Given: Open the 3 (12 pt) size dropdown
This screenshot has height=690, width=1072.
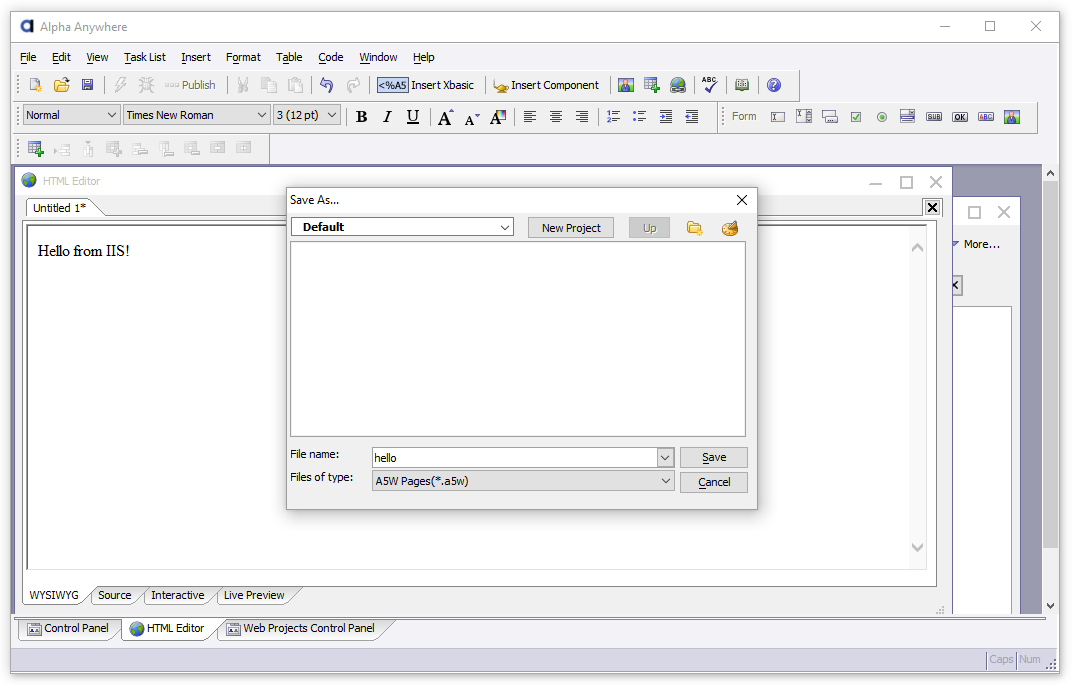Looking at the screenshot, I should coord(306,115).
